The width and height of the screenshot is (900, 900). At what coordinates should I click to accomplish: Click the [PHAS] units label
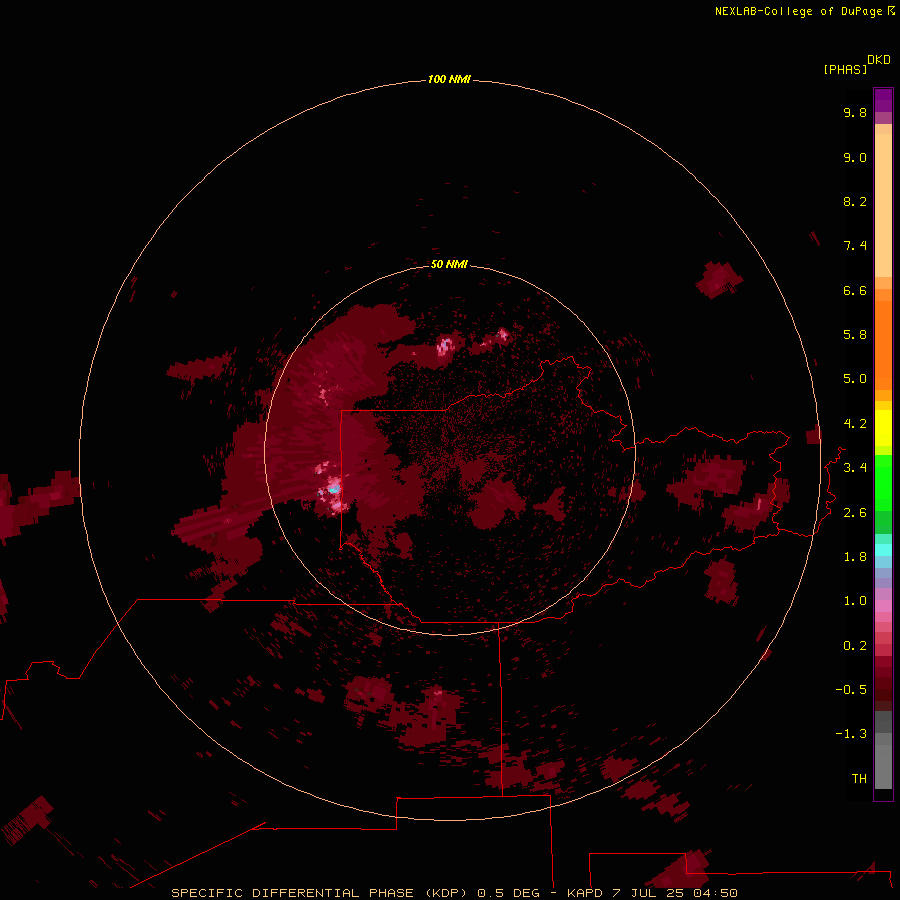click(x=845, y=69)
